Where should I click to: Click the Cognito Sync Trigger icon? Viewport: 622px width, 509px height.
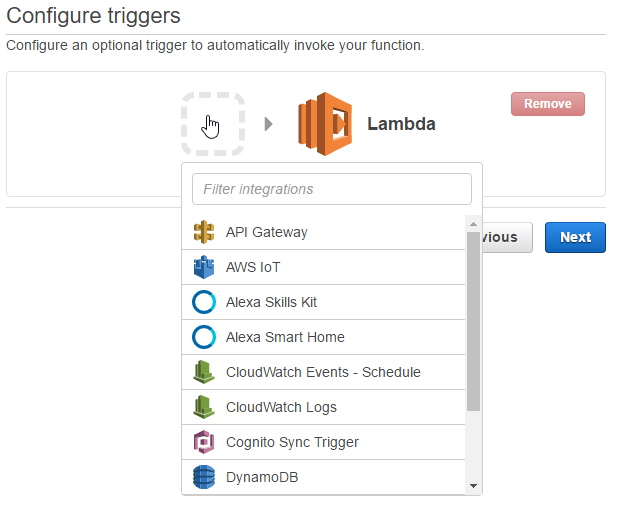point(204,442)
